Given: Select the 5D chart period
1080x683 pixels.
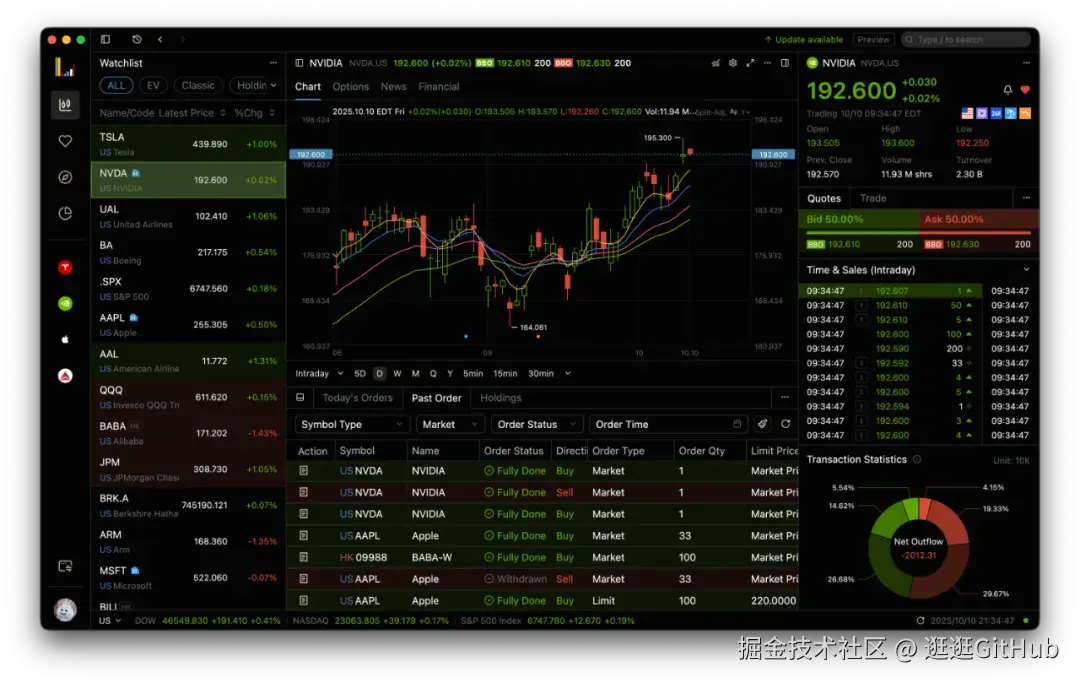Looking at the screenshot, I should 360,373.
